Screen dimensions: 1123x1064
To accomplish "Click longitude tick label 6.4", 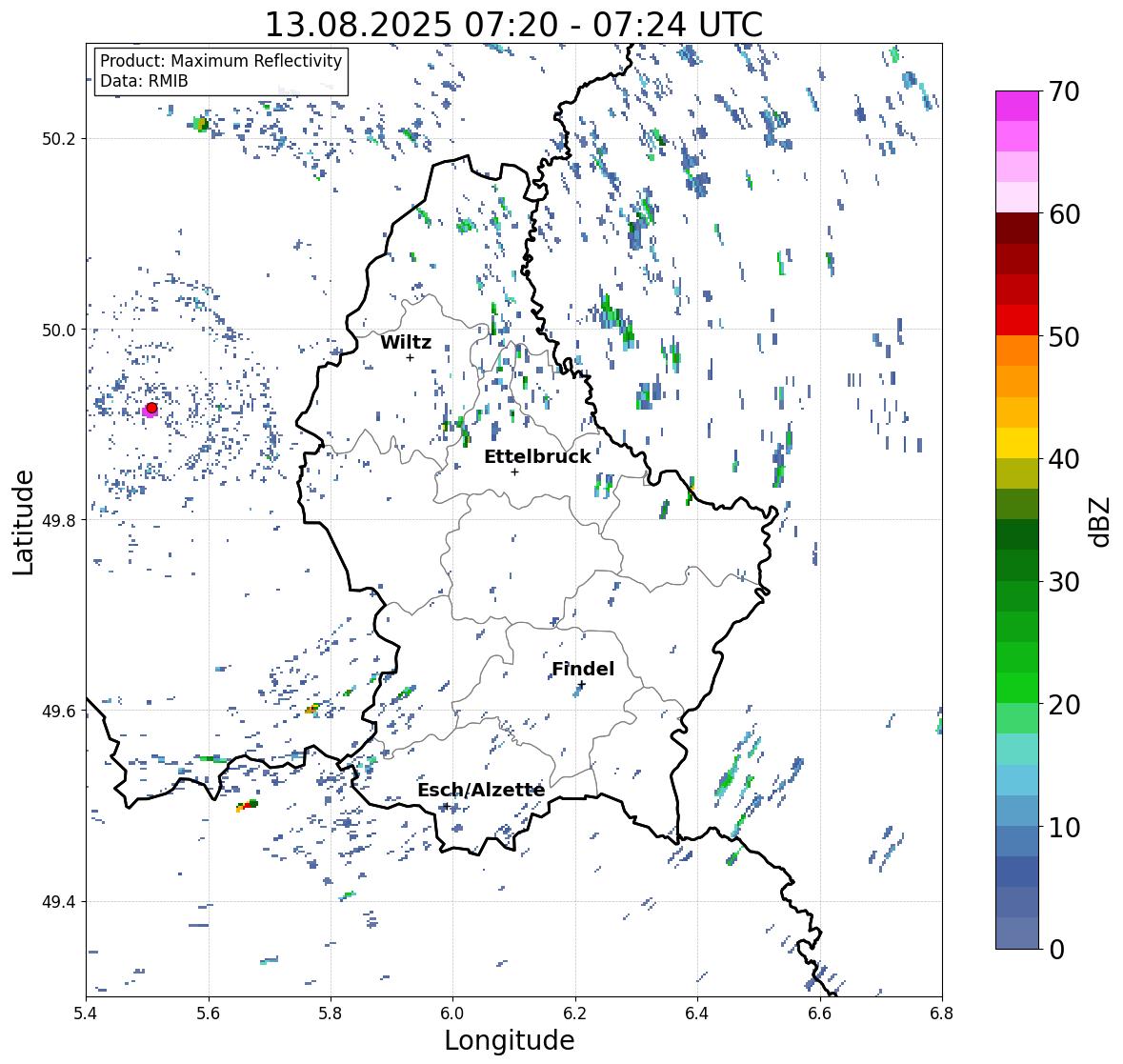I will [x=697, y=1014].
